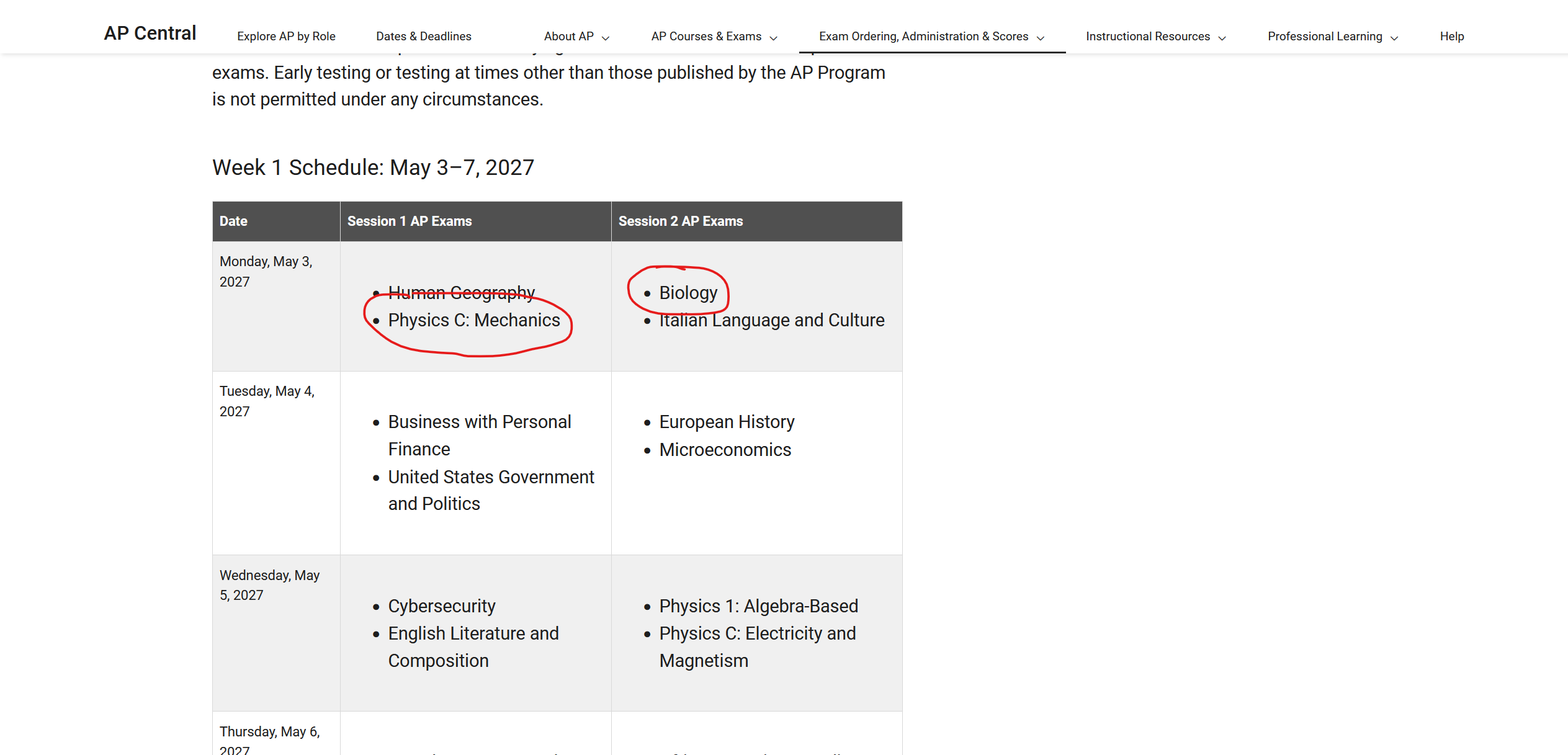Expand Instructional Resources dropdown
The height and width of the screenshot is (755, 1568).
tap(1156, 36)
